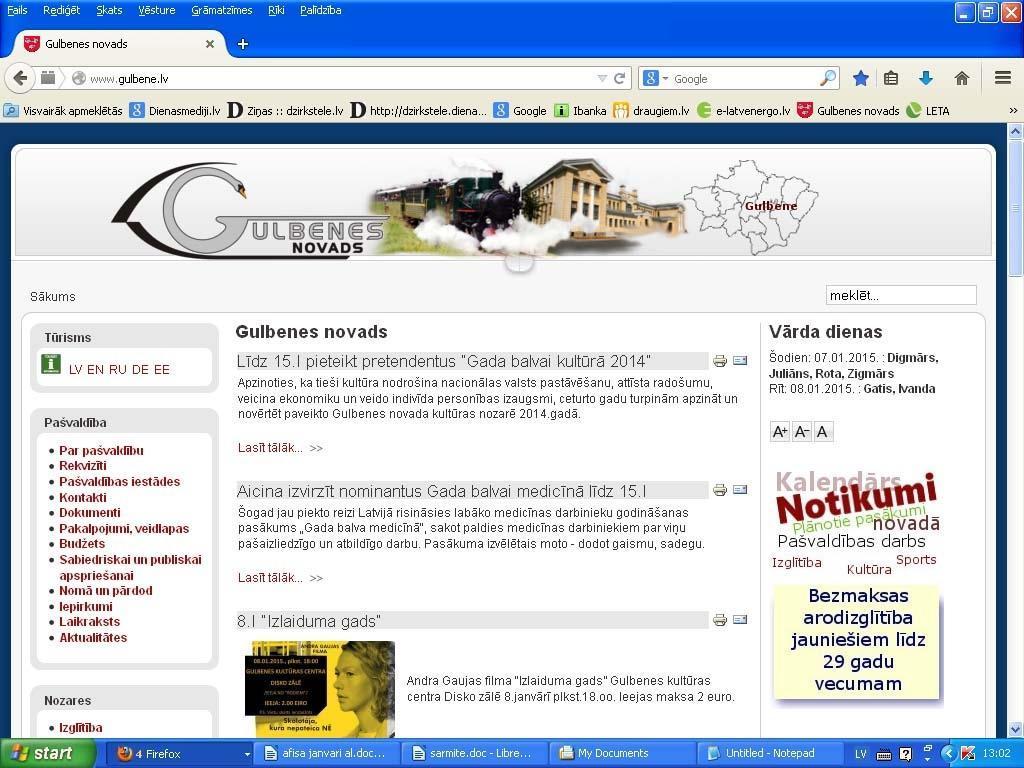Expand the URL bar history dropdown

pos(602,78)
